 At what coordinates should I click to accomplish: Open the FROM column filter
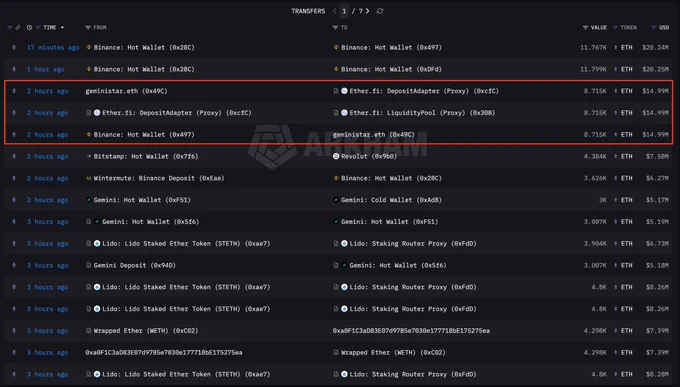[x=88, y=27]
